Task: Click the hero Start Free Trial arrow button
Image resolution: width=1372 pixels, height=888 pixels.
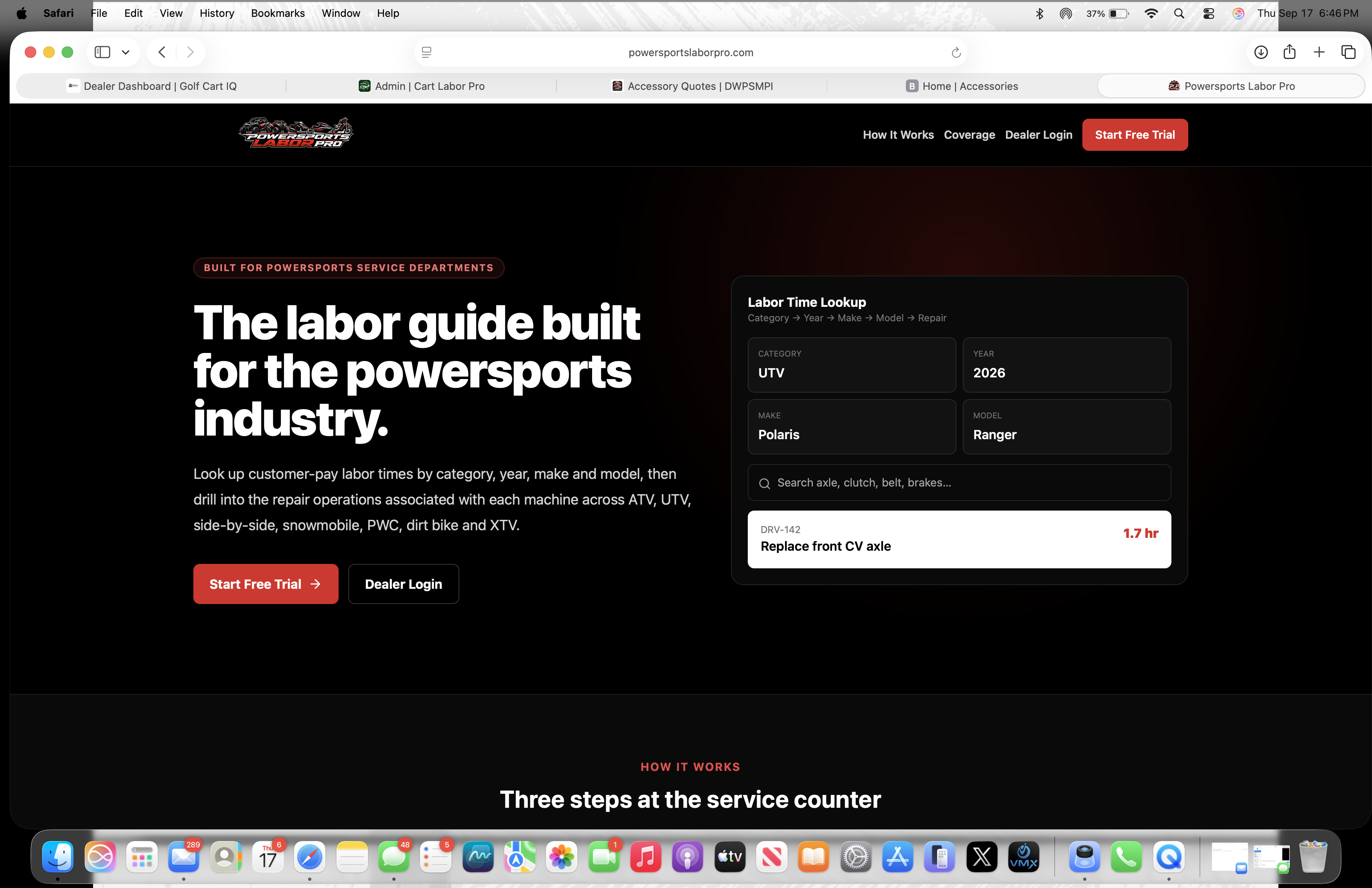Action: click(266, 584)
